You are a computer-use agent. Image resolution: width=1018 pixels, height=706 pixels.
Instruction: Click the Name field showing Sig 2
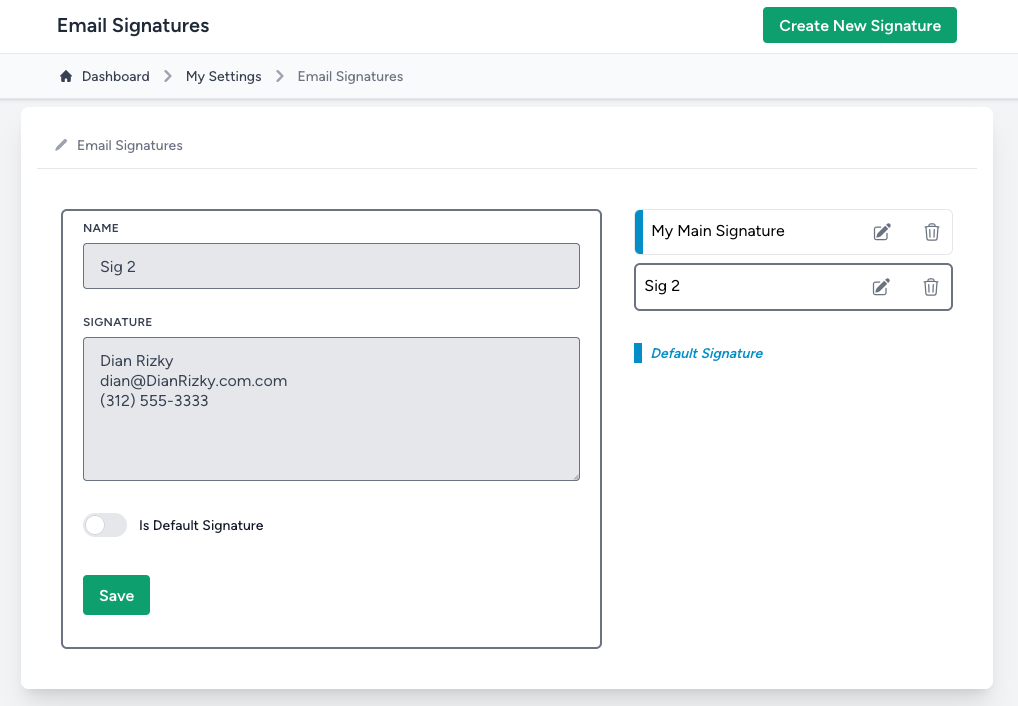tap(331, 265)
